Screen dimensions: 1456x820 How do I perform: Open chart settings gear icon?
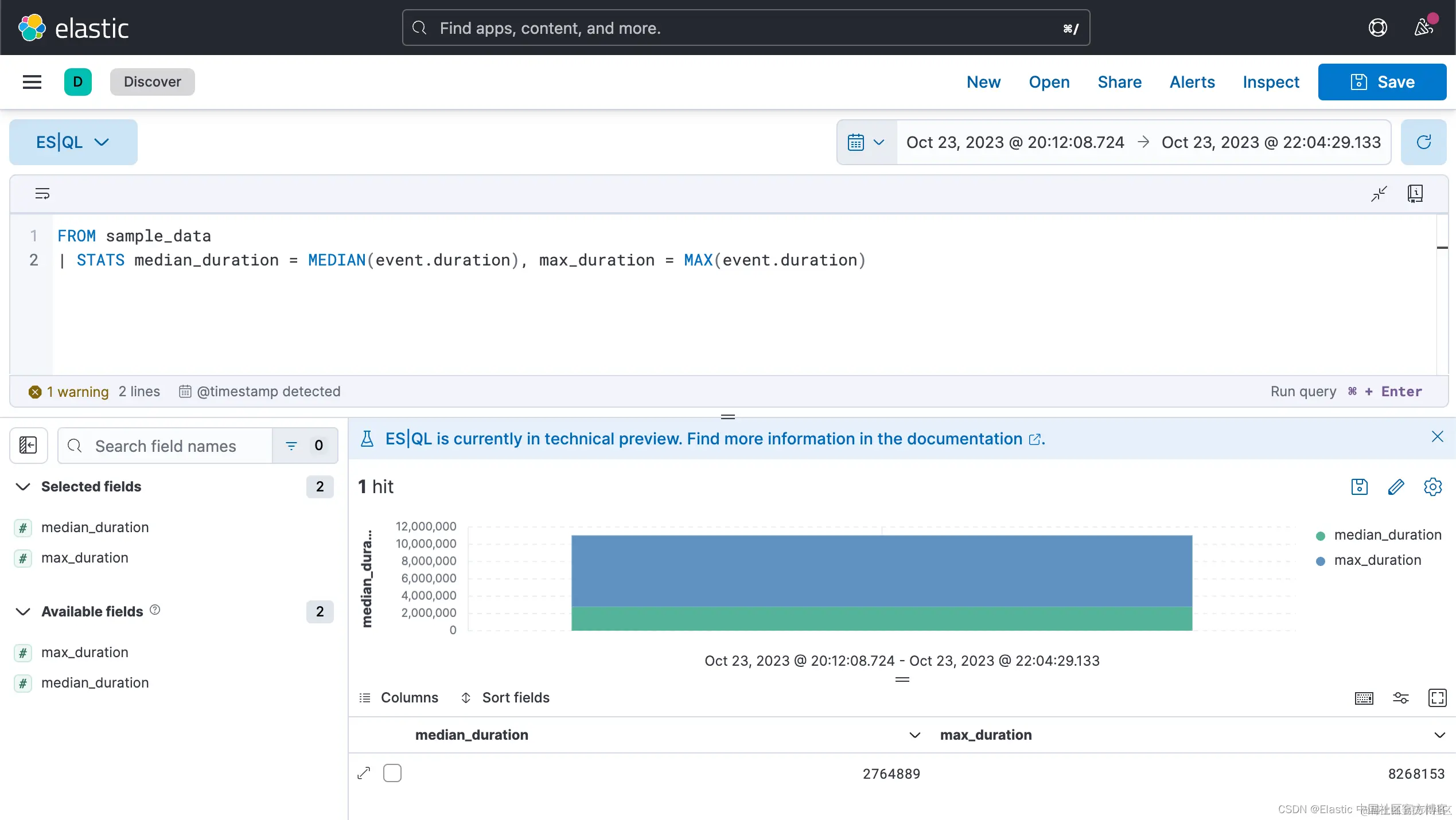(x=1432, y=487)
